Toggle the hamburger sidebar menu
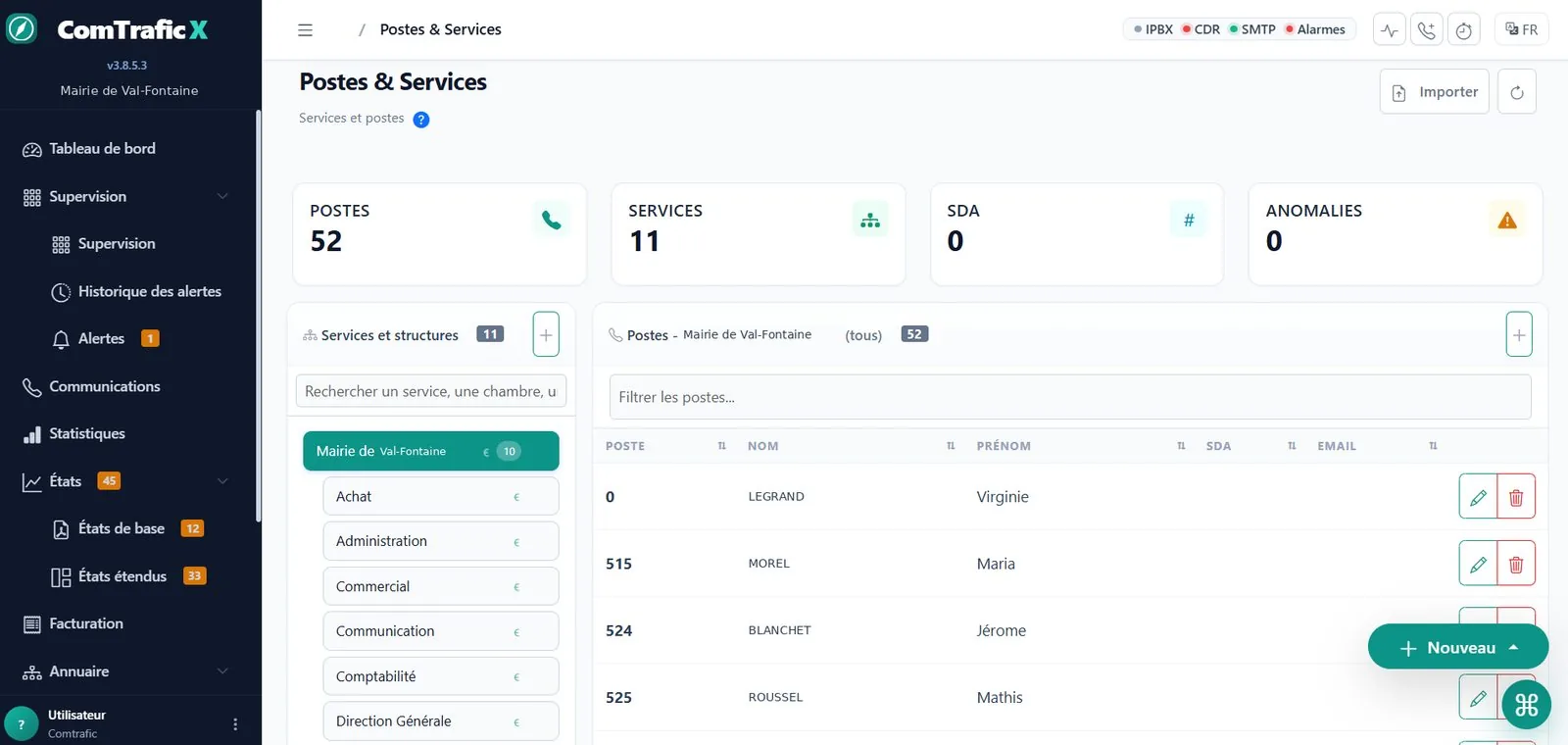1568x745 pixels. tap(306, 30)
